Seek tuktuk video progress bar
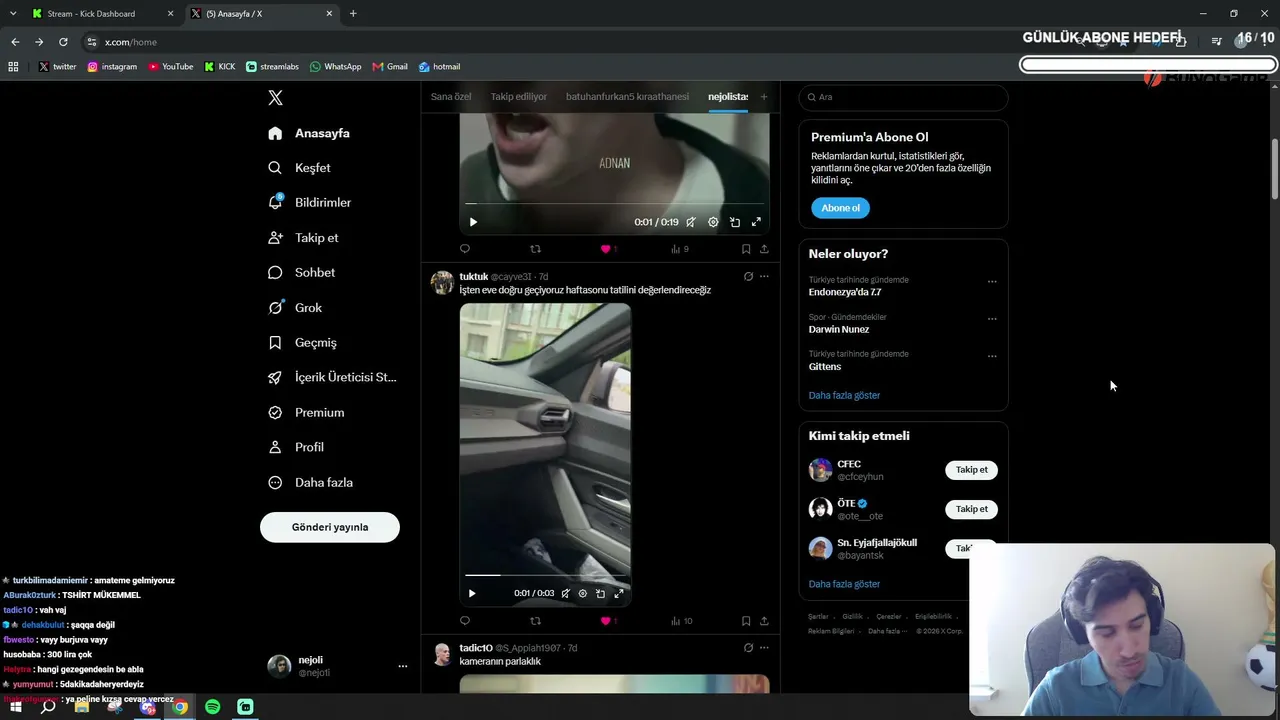1280x720 pixels. pos(545,575)
